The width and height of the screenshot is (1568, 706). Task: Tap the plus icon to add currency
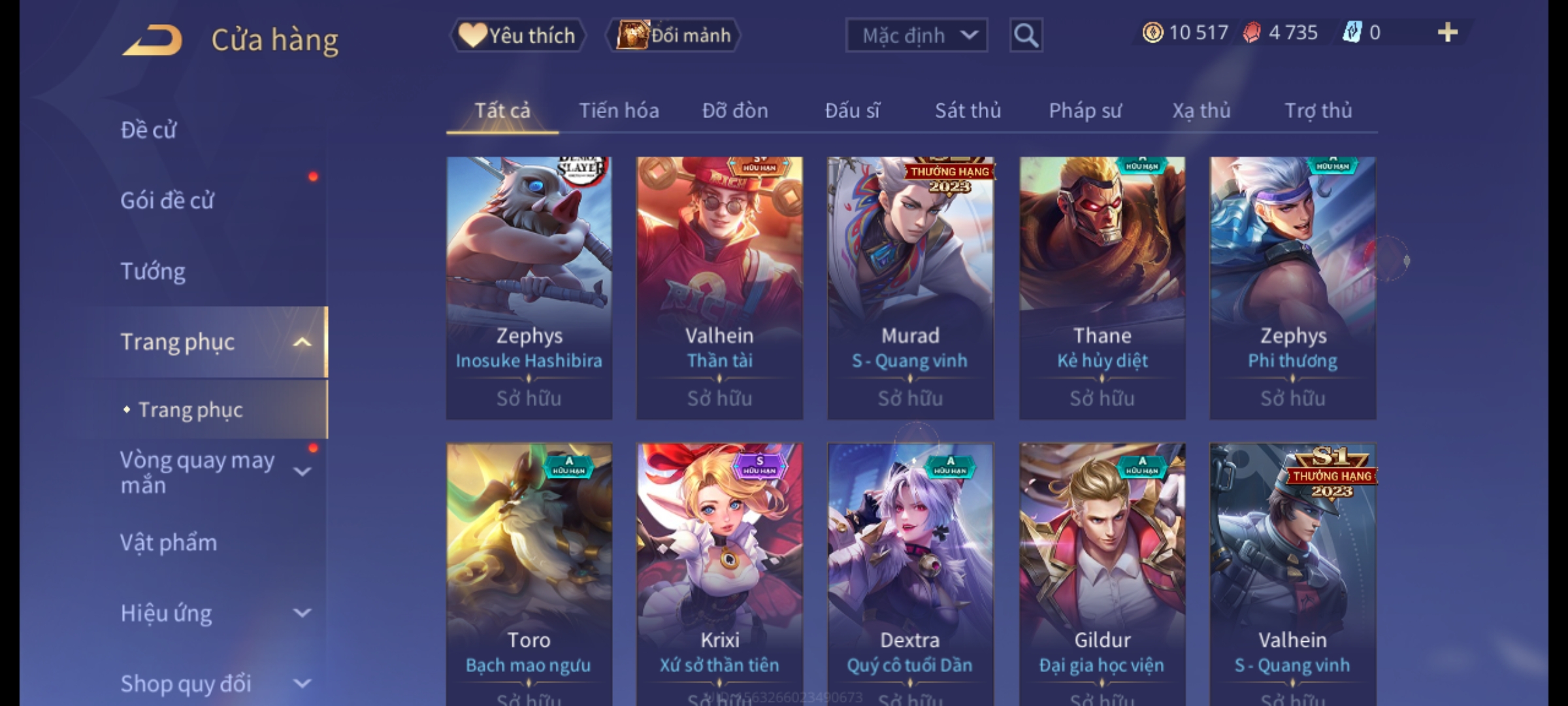tap(1448, 33)
